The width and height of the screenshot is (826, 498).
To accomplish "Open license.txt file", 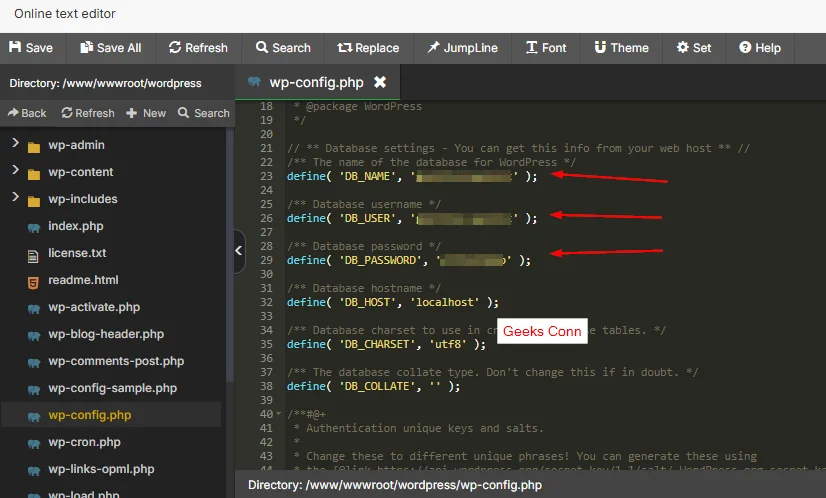I will coord(77,253).
